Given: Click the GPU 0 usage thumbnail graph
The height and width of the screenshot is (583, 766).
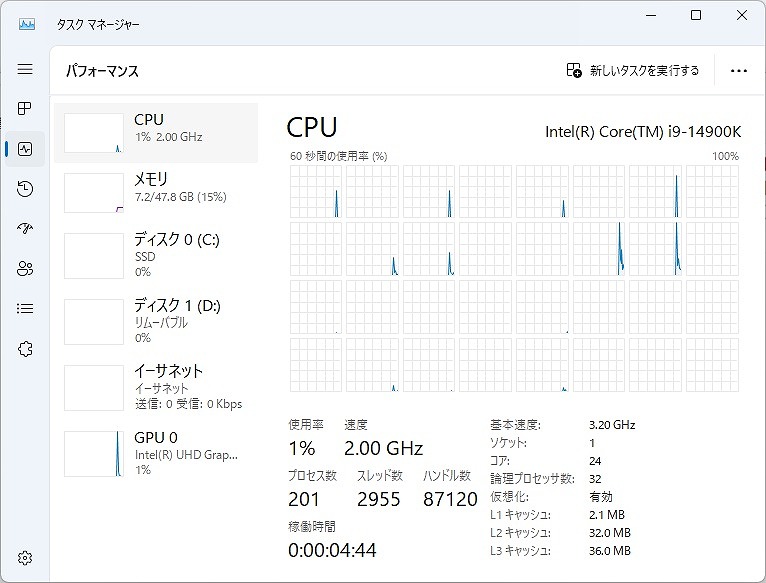Looking at the screenshot, I should coord(94,453).
